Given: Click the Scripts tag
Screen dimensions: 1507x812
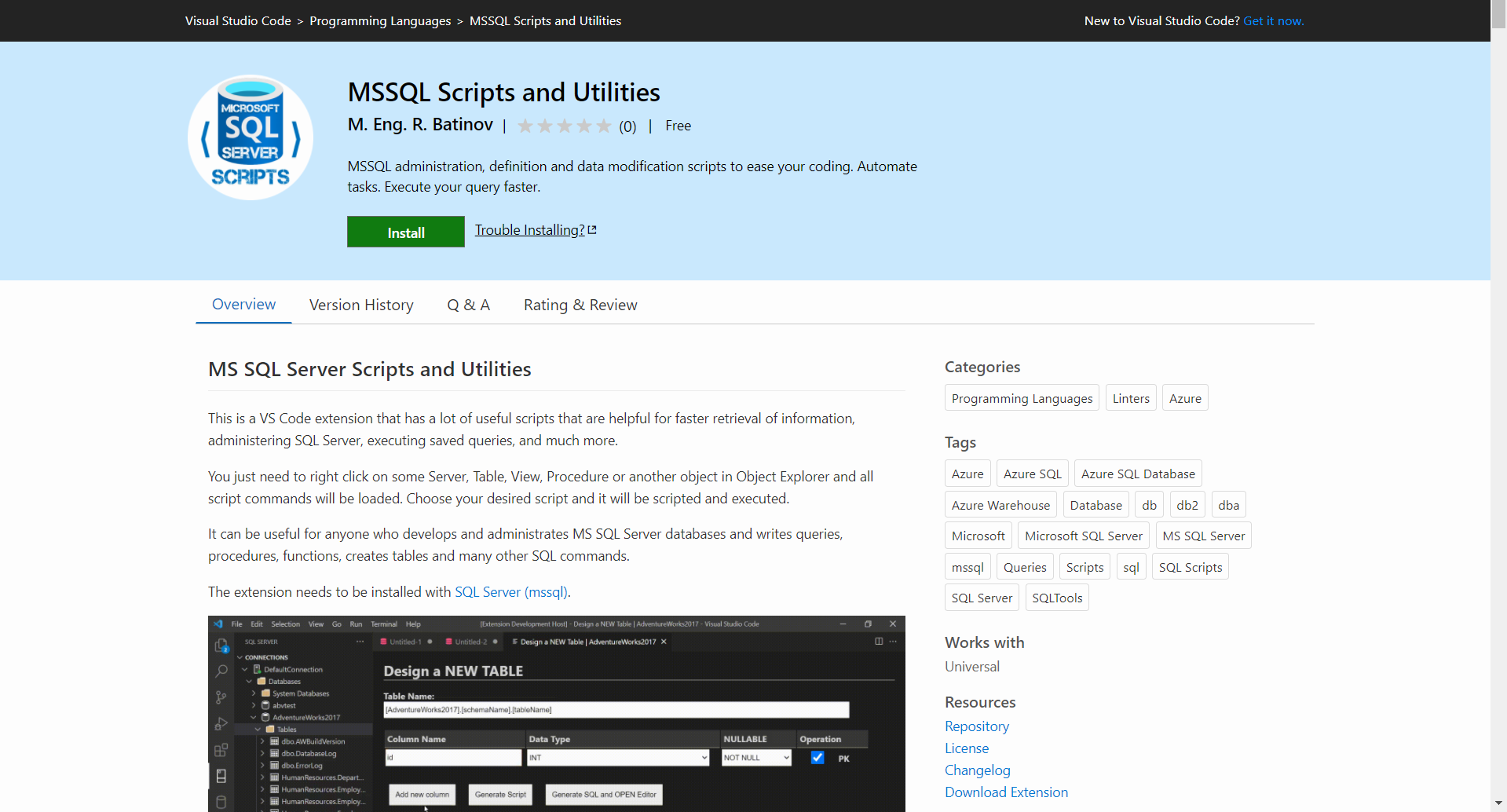Looking at the screenshot, I should [1085, 567].
